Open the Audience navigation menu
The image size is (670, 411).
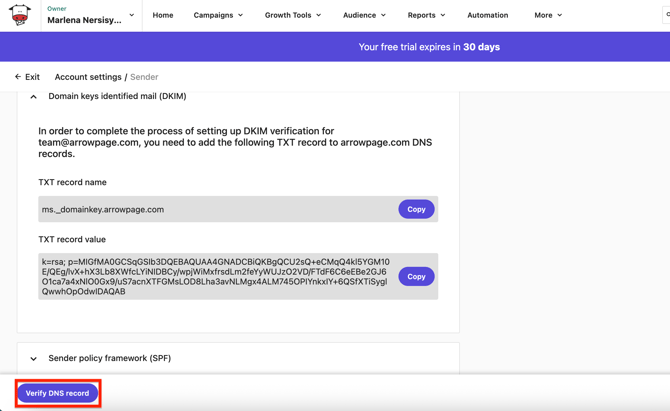[x=364, y=15]
